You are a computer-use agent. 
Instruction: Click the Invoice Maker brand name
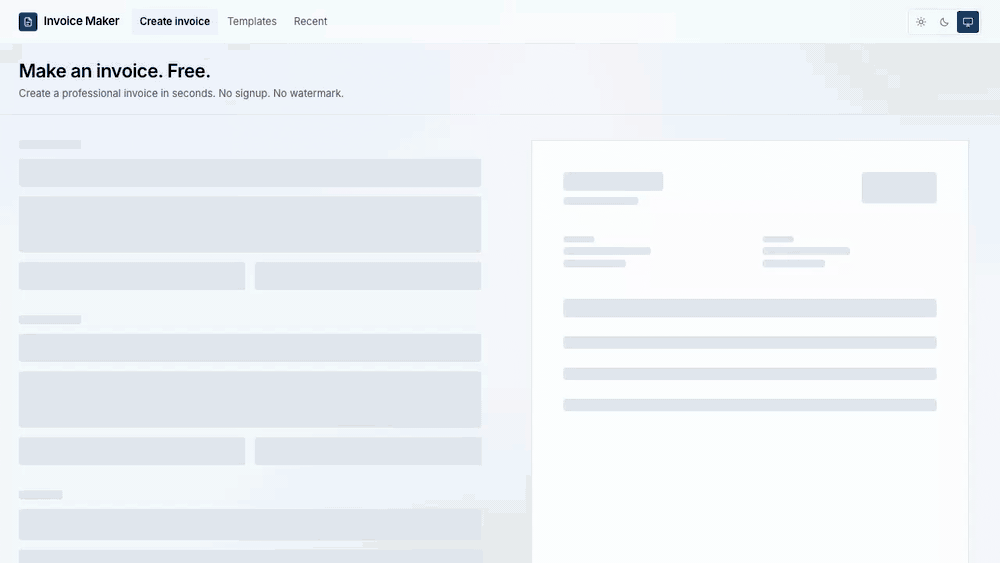81,21
